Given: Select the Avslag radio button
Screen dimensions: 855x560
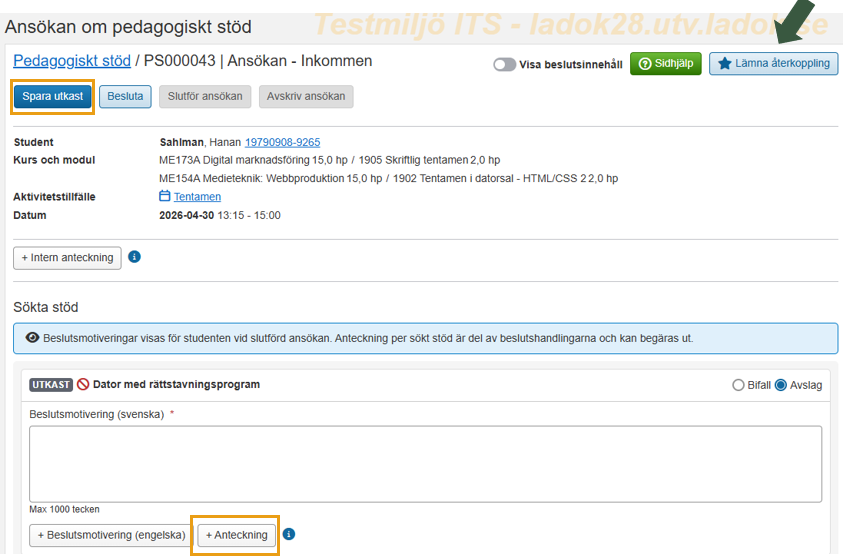Looking at the screenshot, I should pyautogui.click(x=781, y=385).
